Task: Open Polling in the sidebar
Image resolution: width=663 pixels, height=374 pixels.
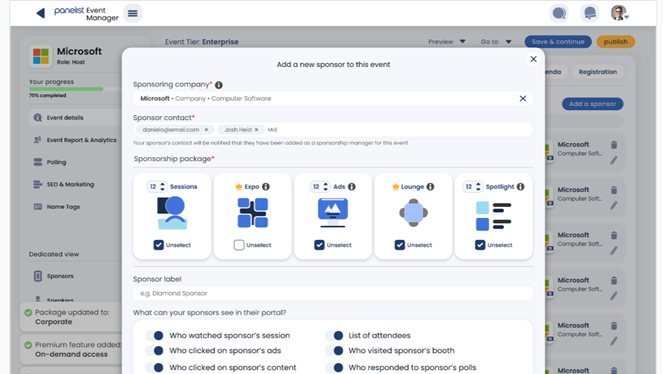Action: click(x=56, y=162)
